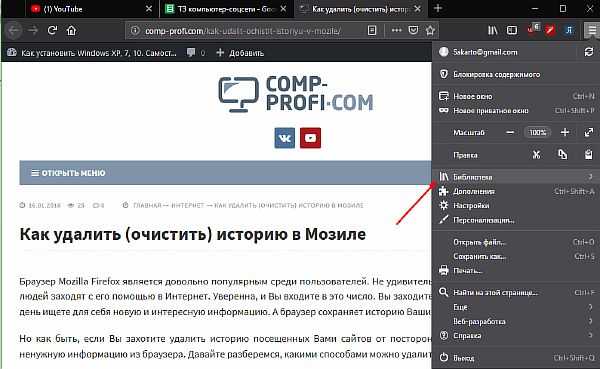
Task: Expand the Библиотека submenu
Action: point(515,177)
